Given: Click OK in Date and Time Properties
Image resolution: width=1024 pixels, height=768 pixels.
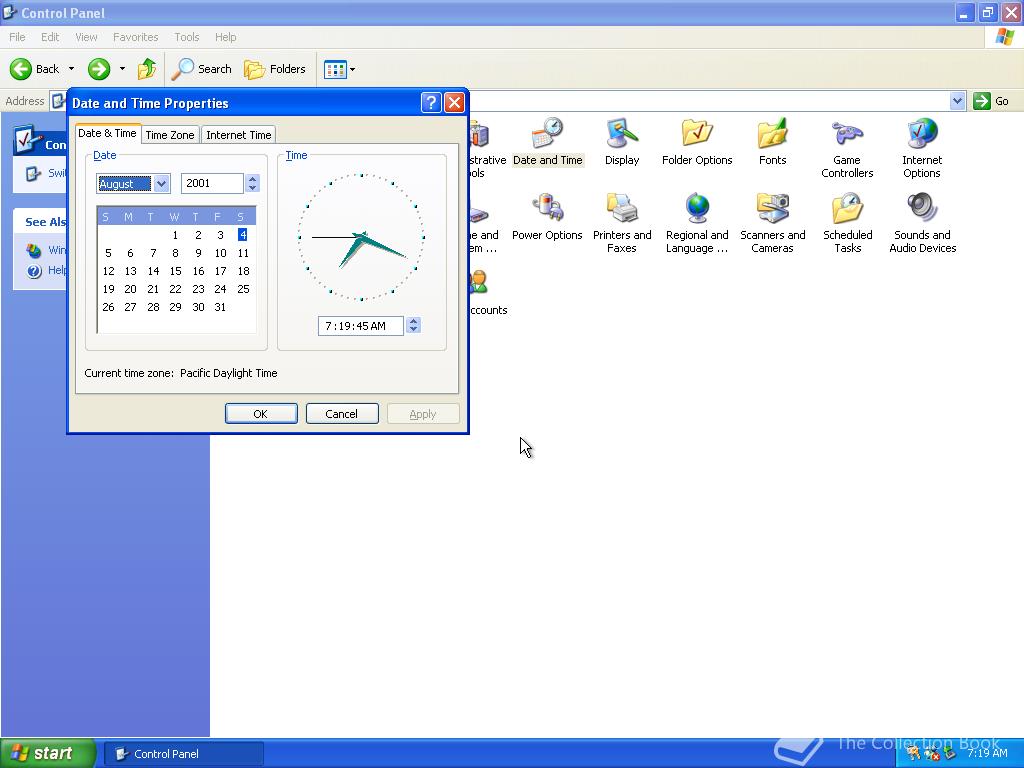Looking at the screenshot, I should [x=261, y=413].
